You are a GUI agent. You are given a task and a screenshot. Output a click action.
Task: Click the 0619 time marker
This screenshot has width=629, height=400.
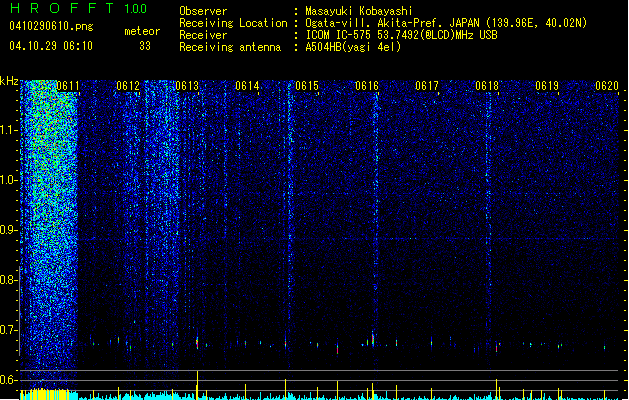click(547, 86)
